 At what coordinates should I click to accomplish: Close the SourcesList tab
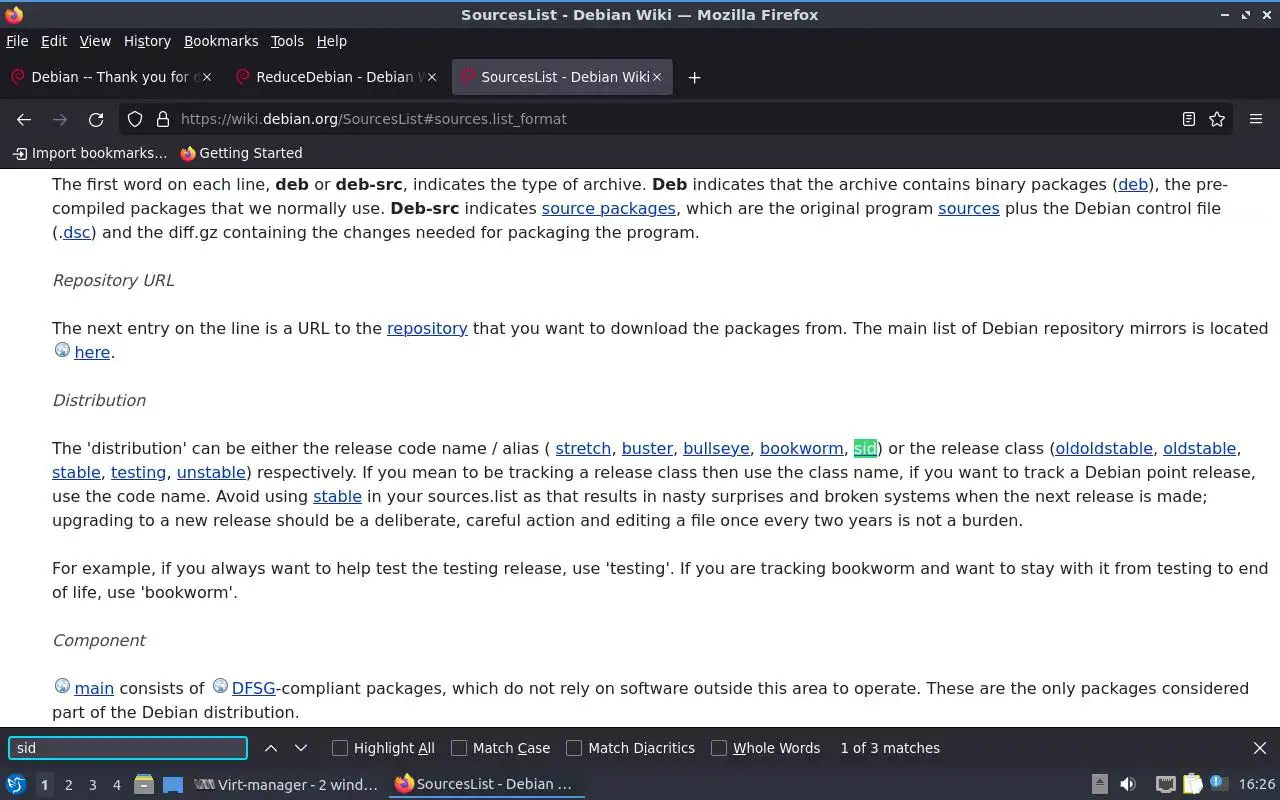tap(657, 77)
